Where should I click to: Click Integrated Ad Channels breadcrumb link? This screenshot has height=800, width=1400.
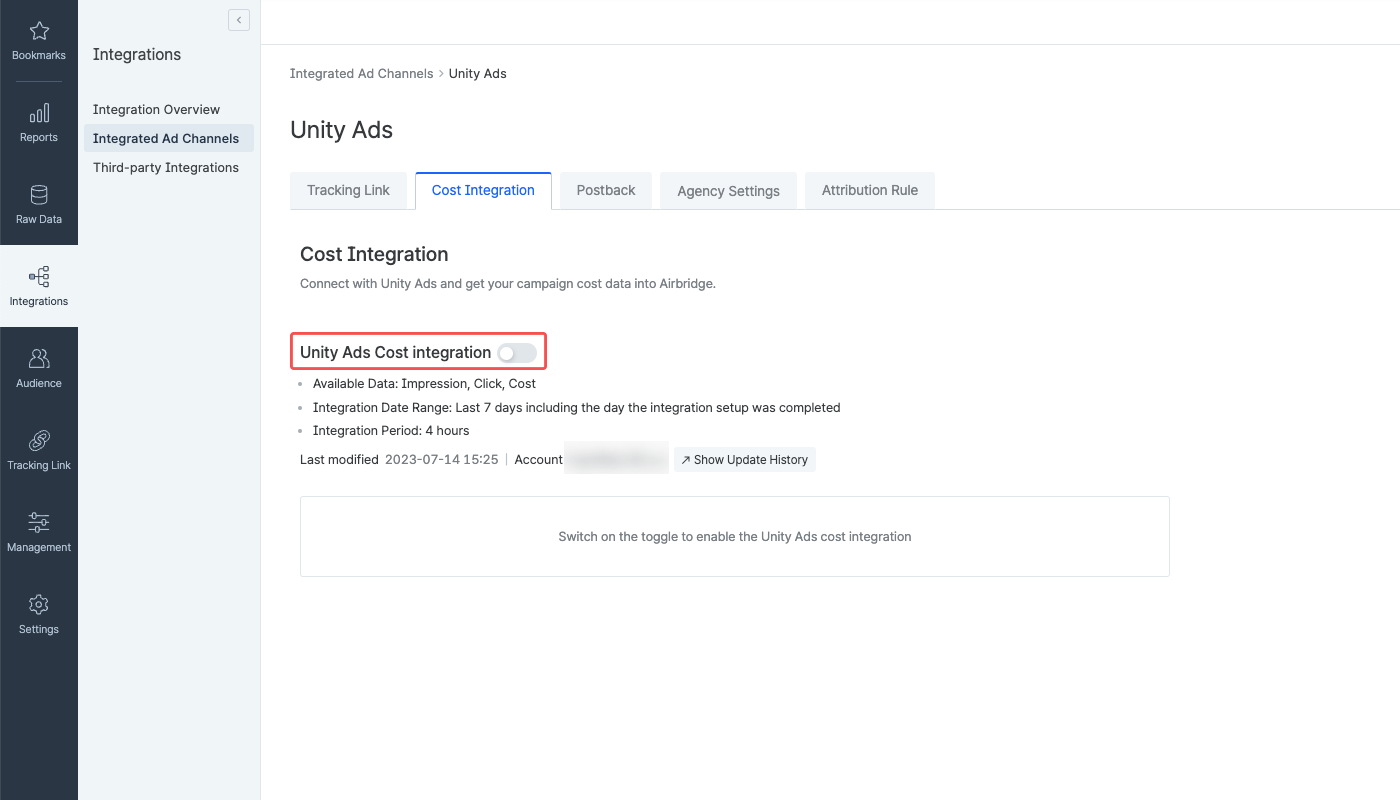pyautogui.click(x=361, y=74)
